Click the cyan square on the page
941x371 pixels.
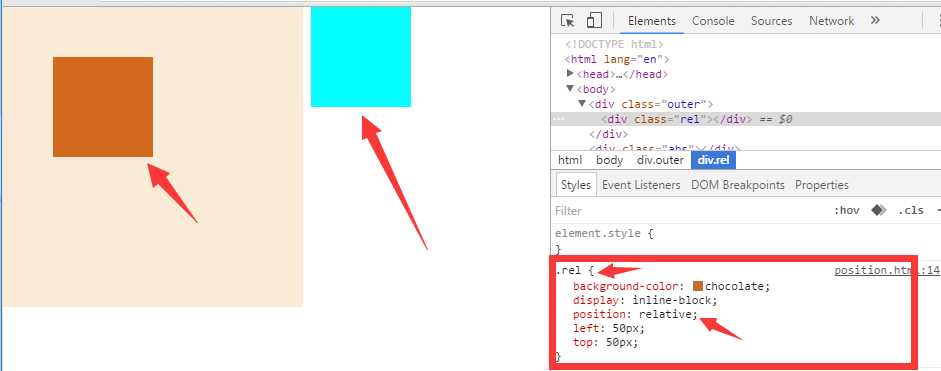click(361, 56)
